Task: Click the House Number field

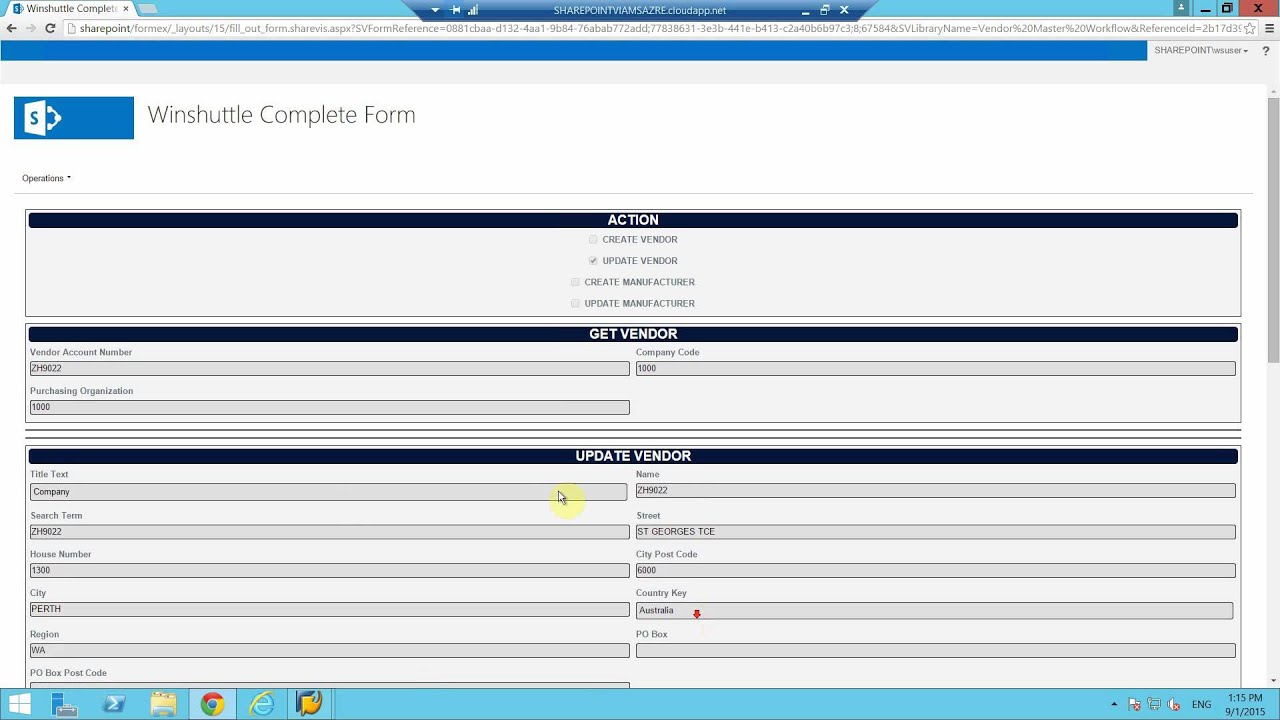Action: [329, 570]
